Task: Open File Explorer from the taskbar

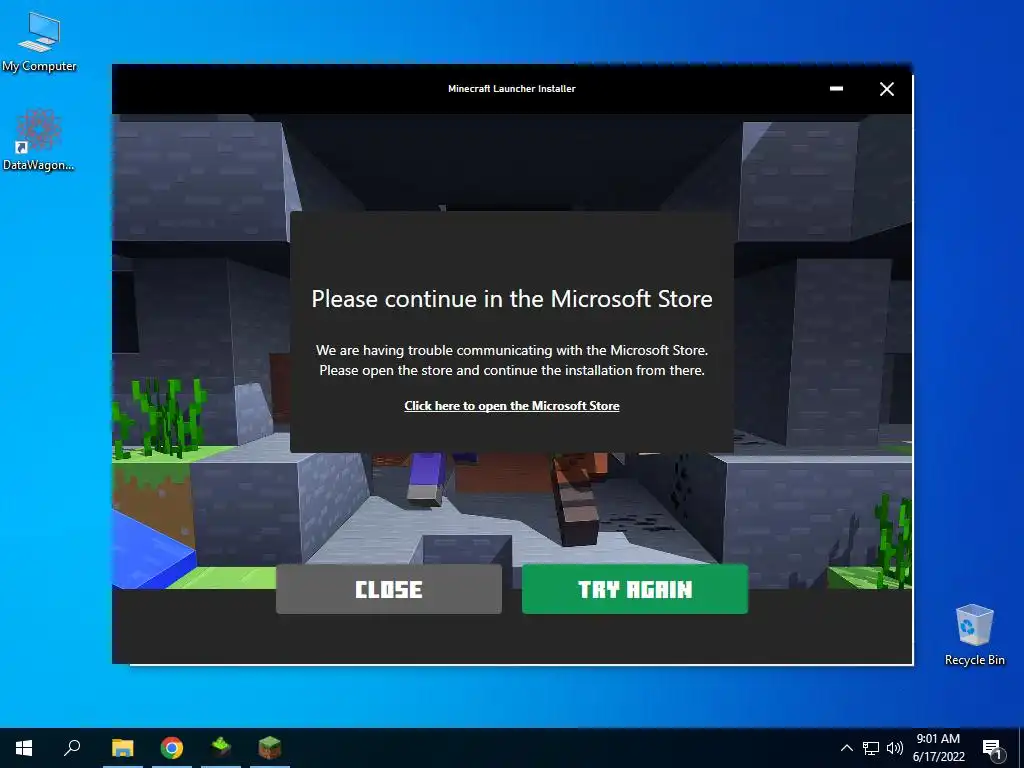Action: tap(123, 748)
